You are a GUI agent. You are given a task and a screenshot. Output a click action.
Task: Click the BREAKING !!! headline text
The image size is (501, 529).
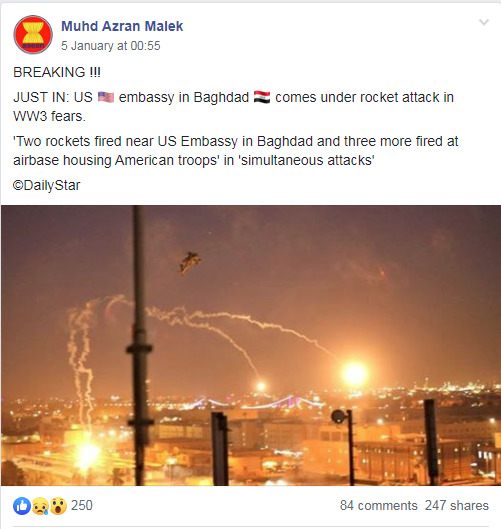pos(57,72)
